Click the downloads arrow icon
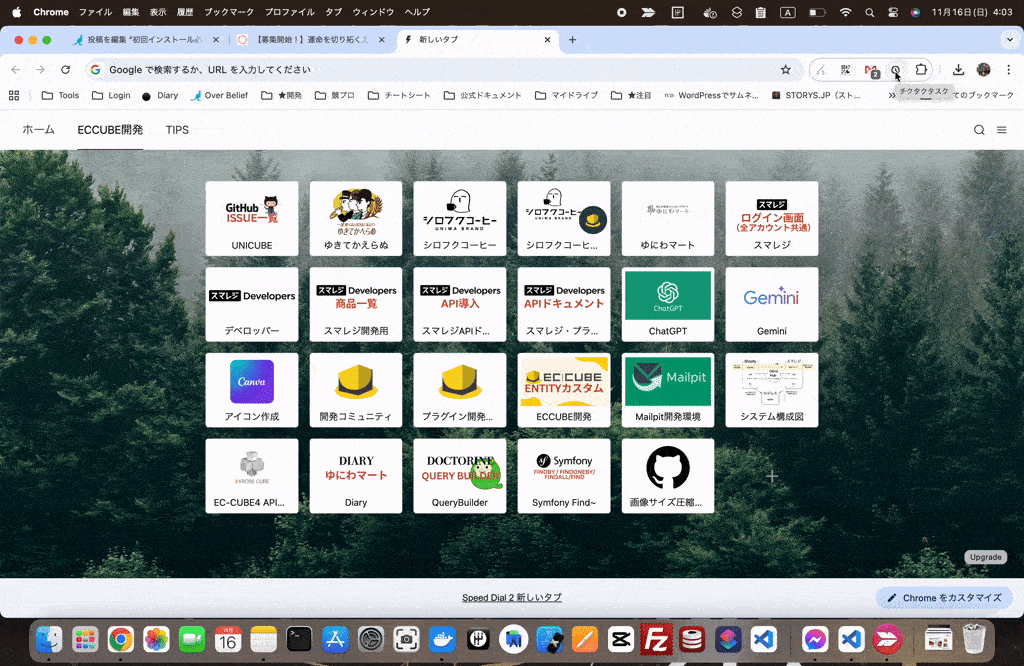The width and height of the screenshot is (1024, 666). coord(958,70)
